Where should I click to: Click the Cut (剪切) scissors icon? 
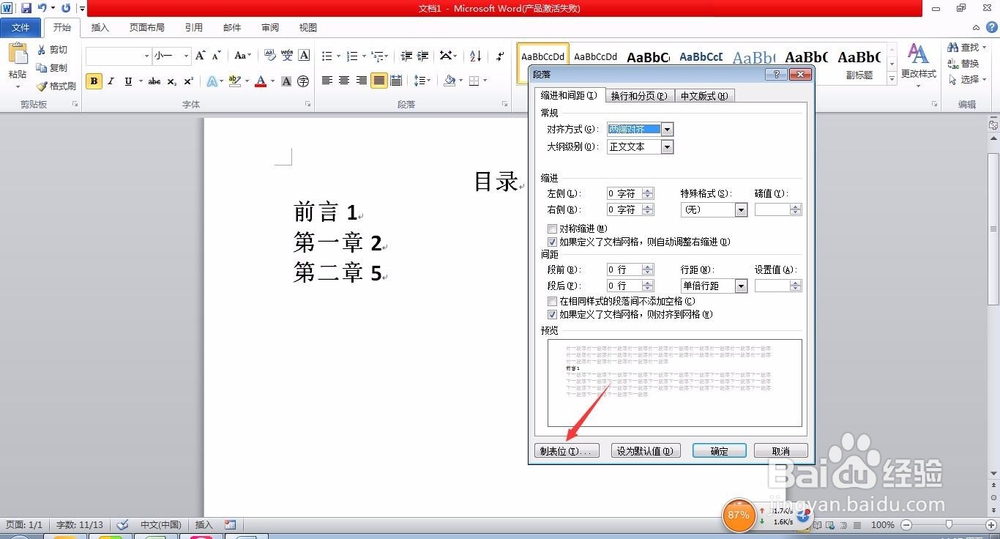click(41, 50)
